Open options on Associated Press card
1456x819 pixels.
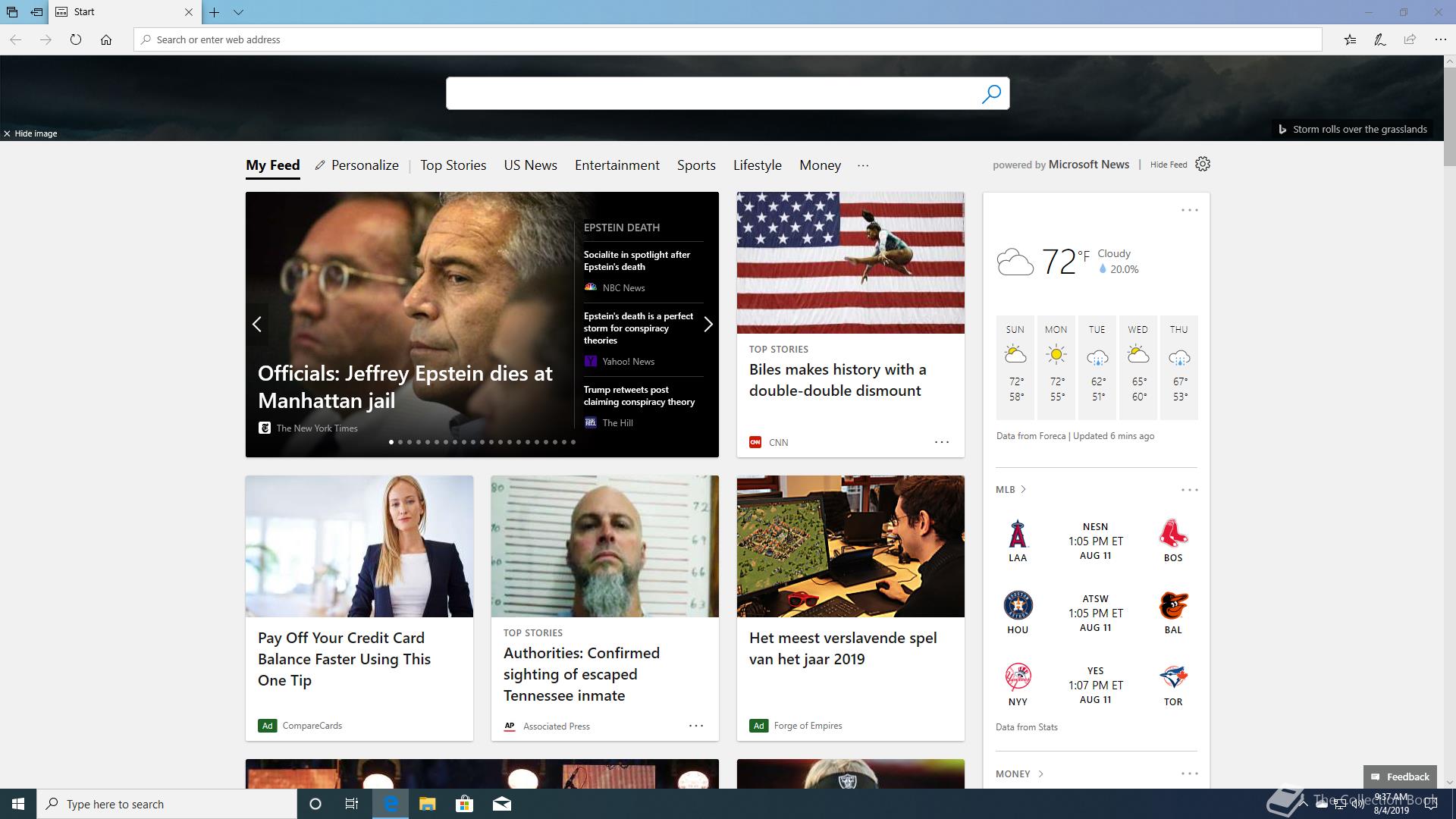[696, 726]
